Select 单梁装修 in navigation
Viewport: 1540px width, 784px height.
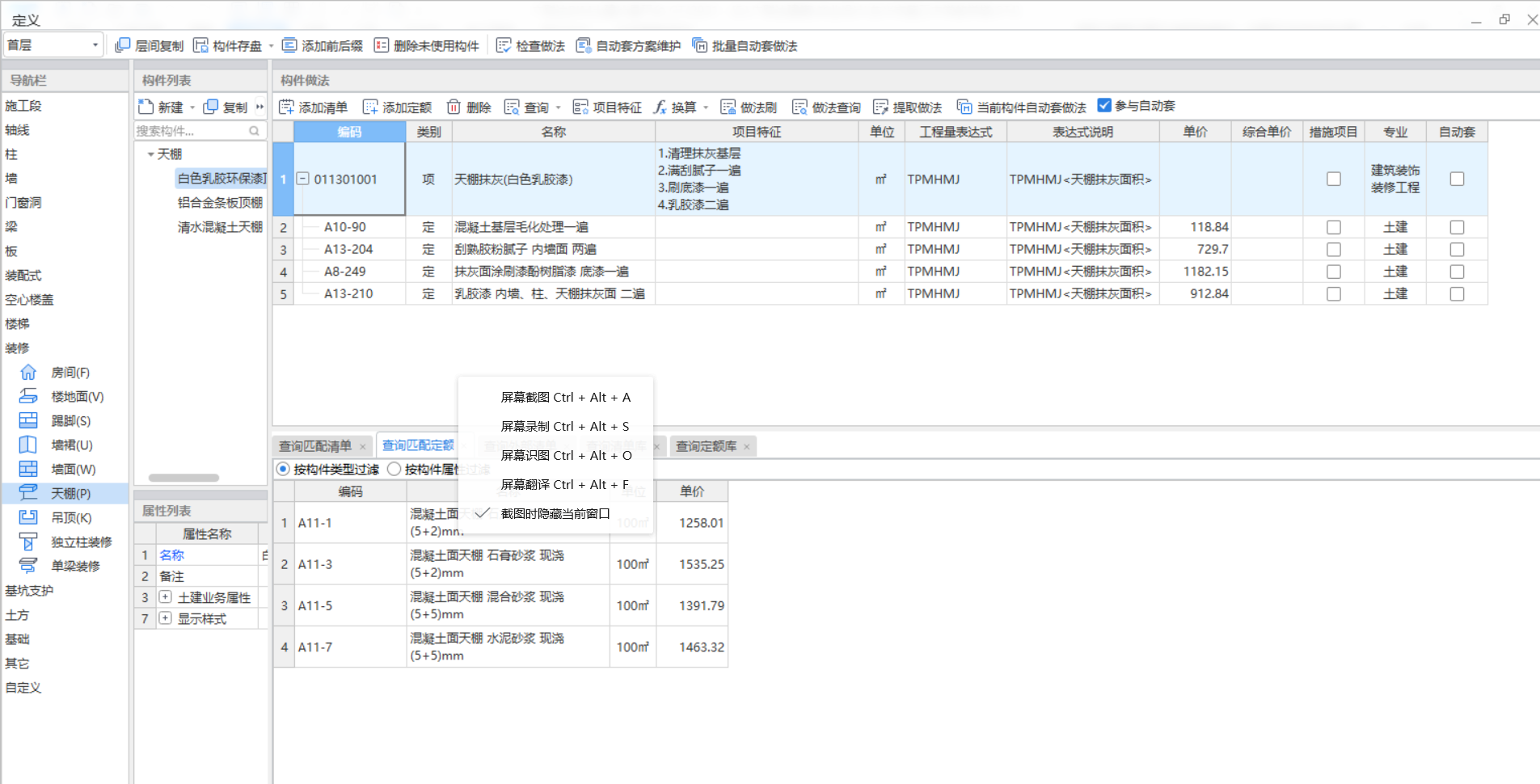(75, 566)
